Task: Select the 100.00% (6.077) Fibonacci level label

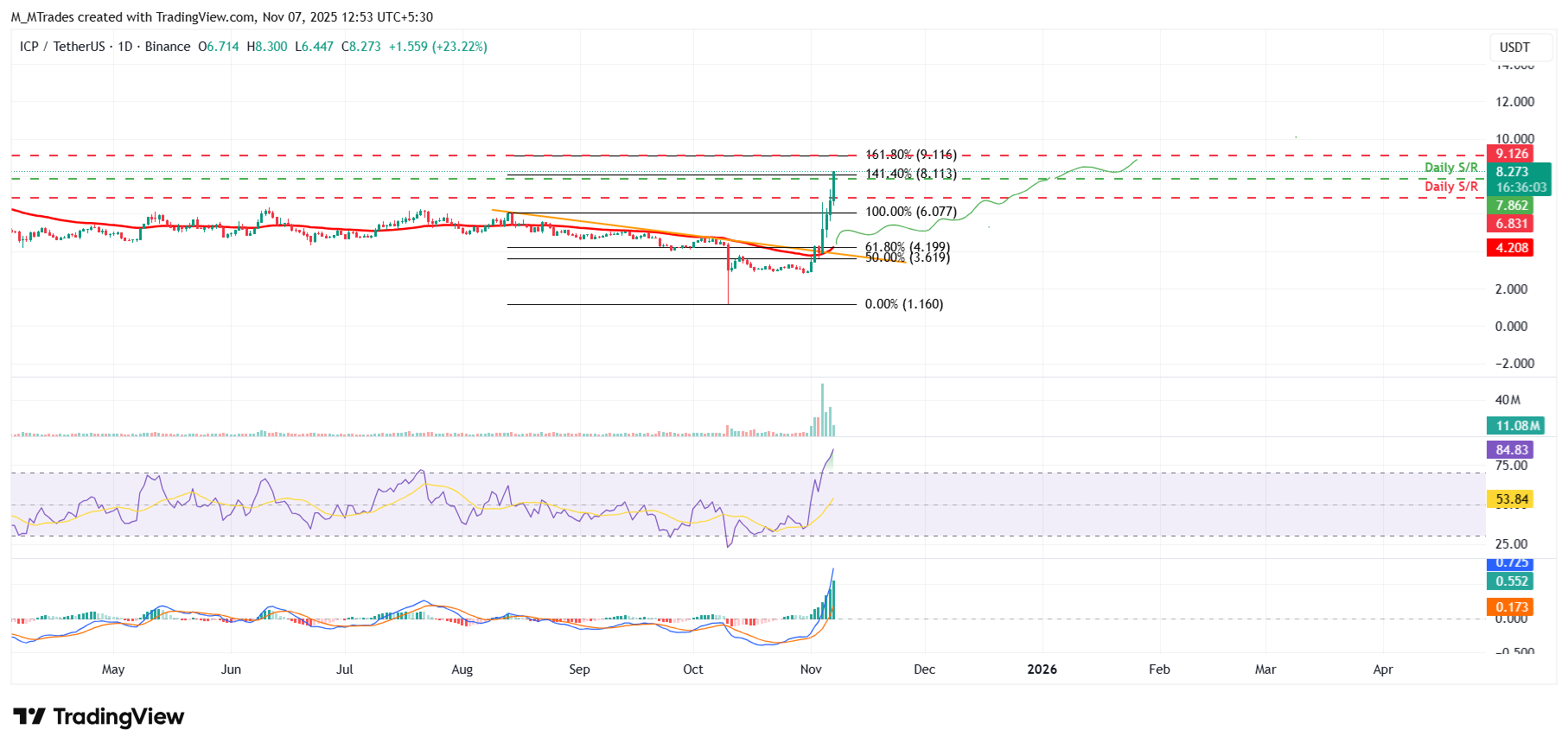Action: click(x=910, y=212)
